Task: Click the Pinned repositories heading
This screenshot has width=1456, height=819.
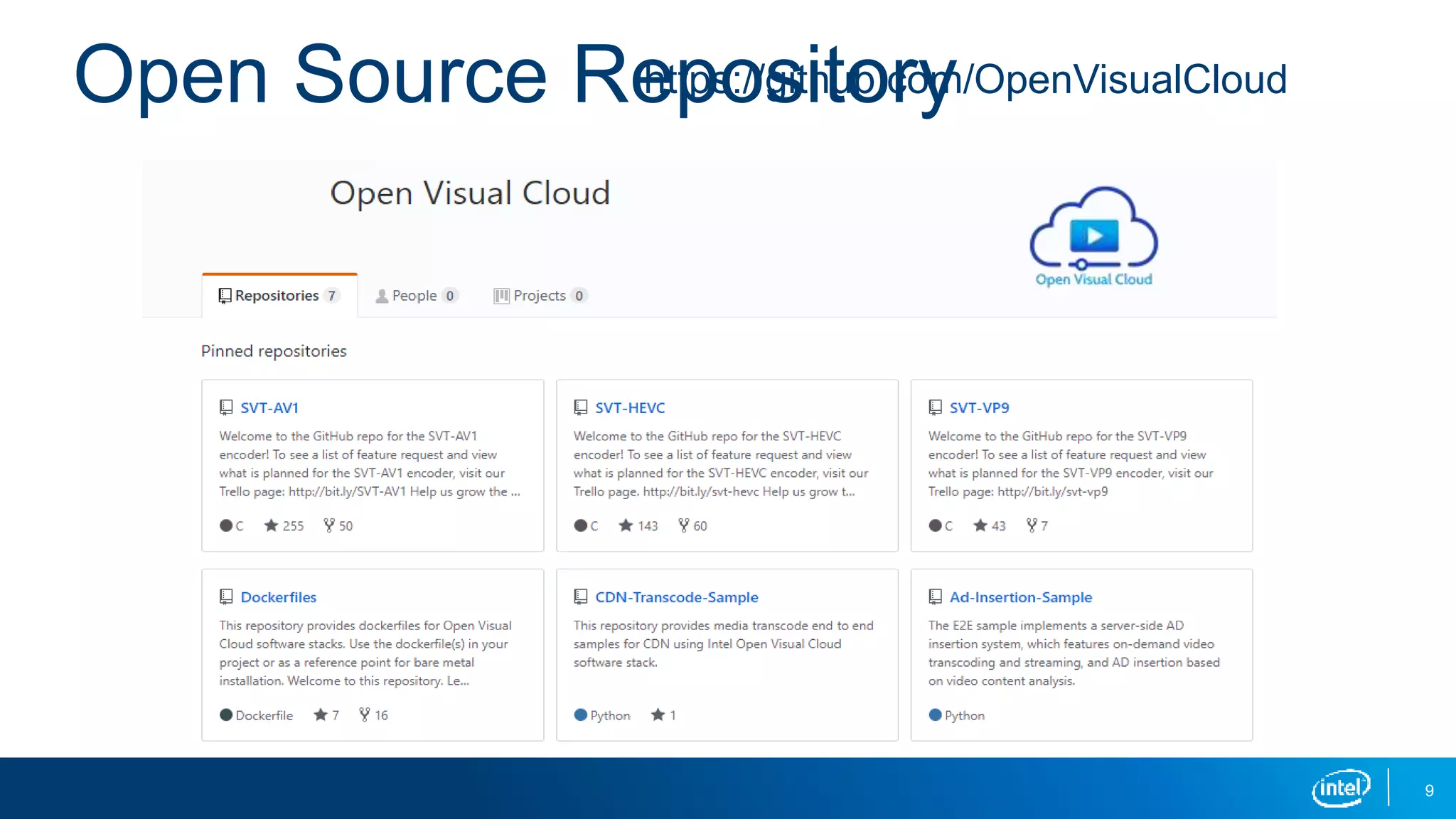Action: coord(274,351)
